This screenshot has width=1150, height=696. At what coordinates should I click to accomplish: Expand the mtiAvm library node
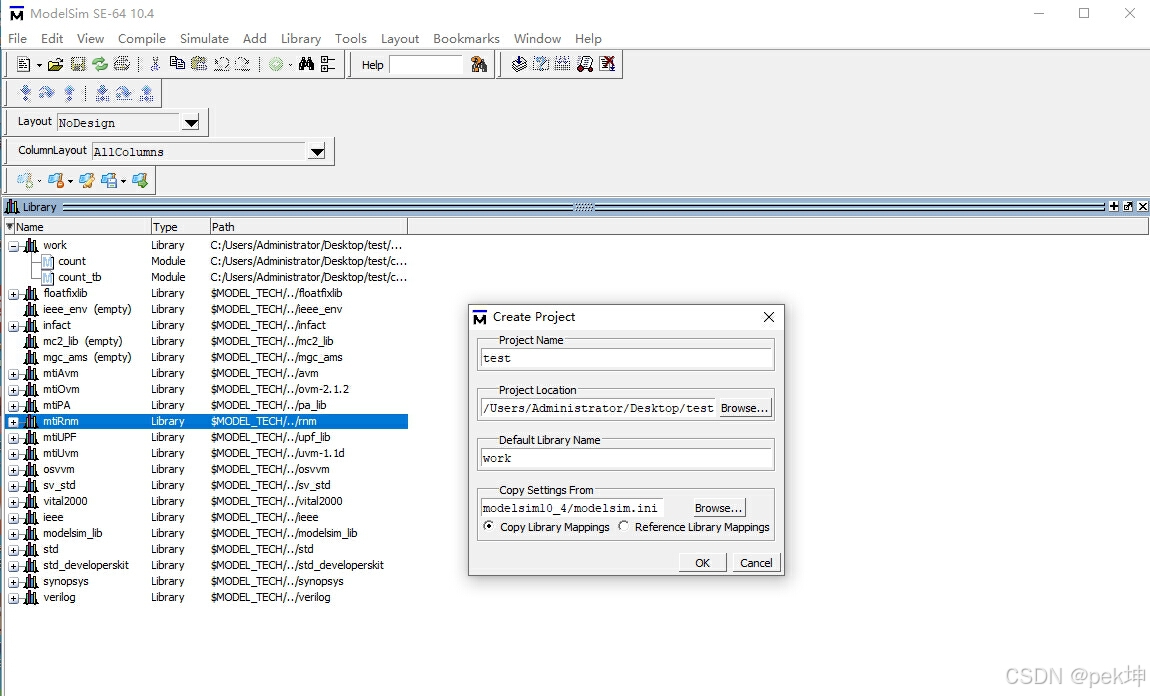pyautogui.click(x=13, y=374)
